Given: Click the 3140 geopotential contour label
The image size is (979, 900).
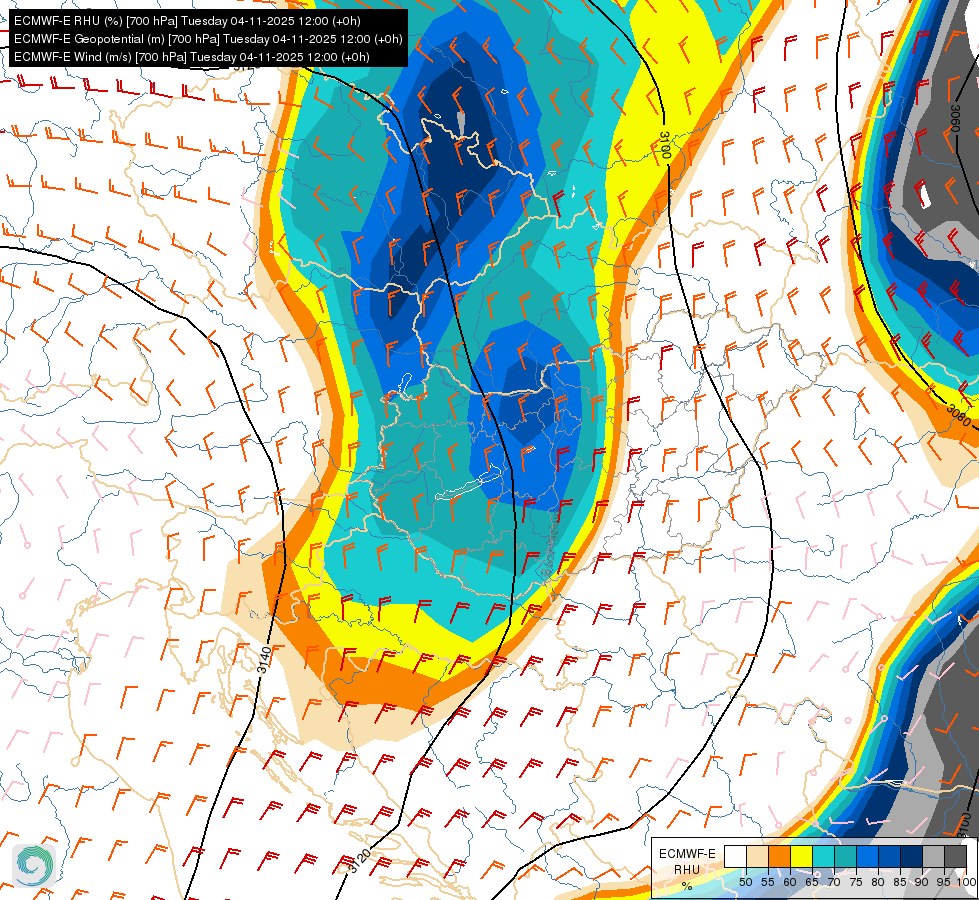Looking at the screenshot, I should (x=264, y=660).
